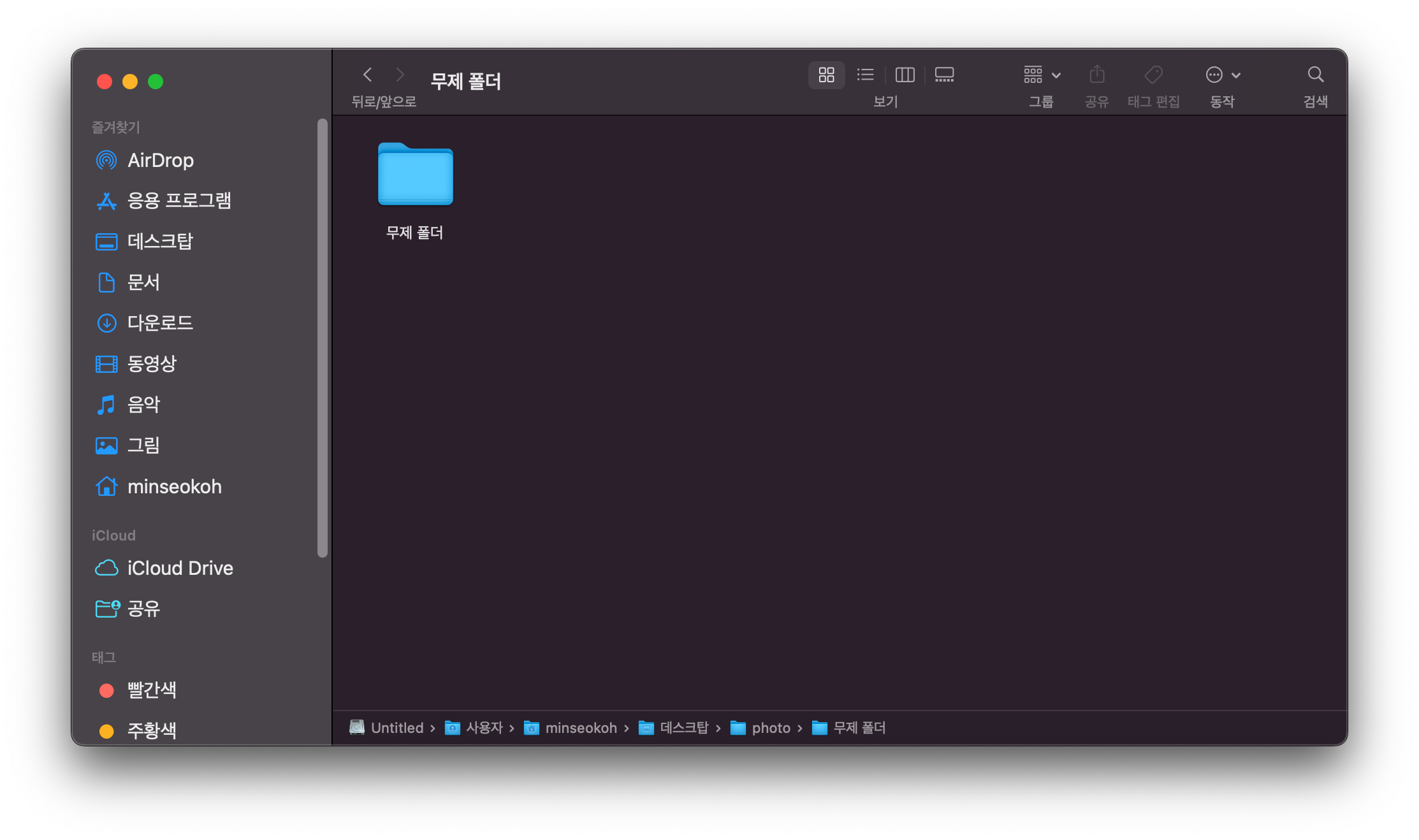Open AirDrop in the sidebar

(160, 160)
